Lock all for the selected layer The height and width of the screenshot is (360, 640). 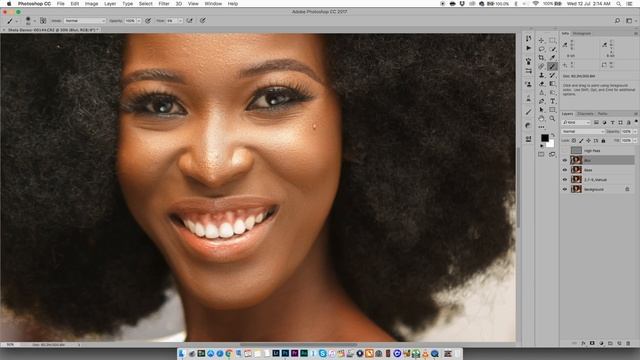pos(603,140)
